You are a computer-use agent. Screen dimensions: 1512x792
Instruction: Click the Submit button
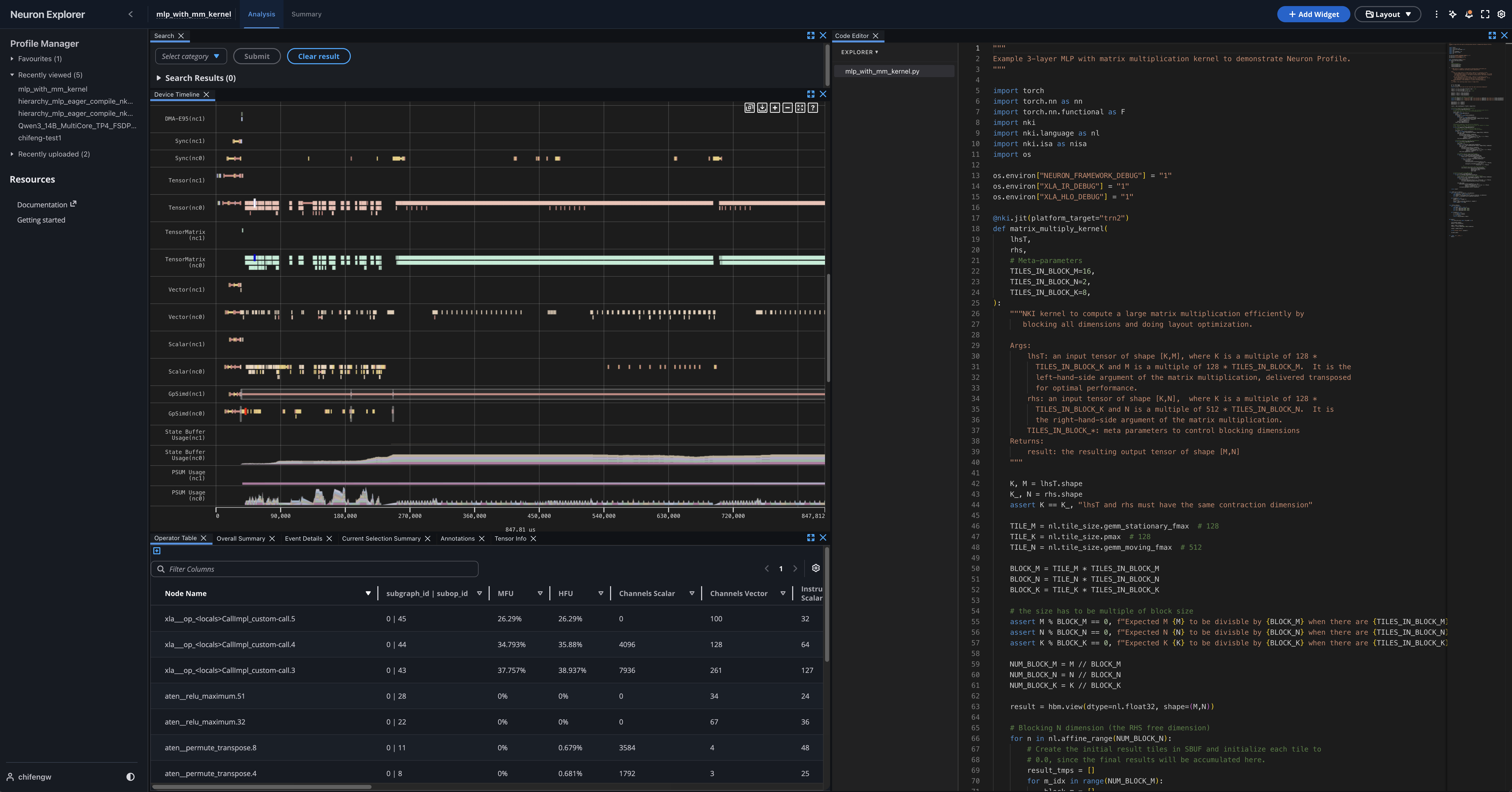click(256, 56)
